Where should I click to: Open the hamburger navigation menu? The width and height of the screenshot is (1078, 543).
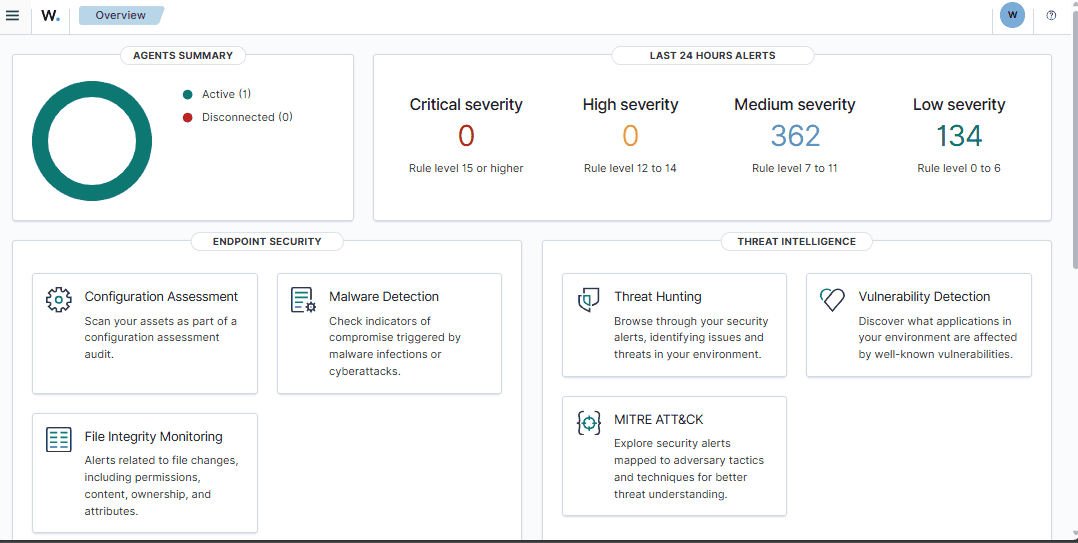[13, 16]
